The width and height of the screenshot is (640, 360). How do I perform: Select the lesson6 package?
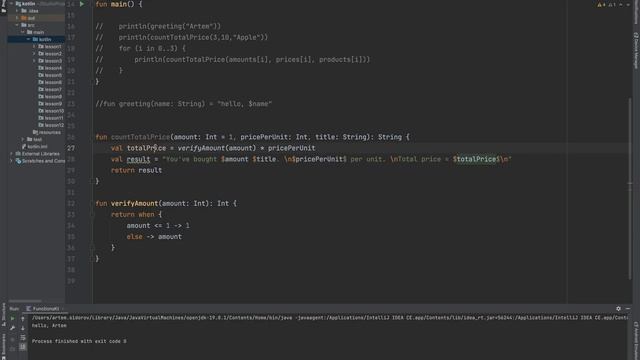pos(50,82)
